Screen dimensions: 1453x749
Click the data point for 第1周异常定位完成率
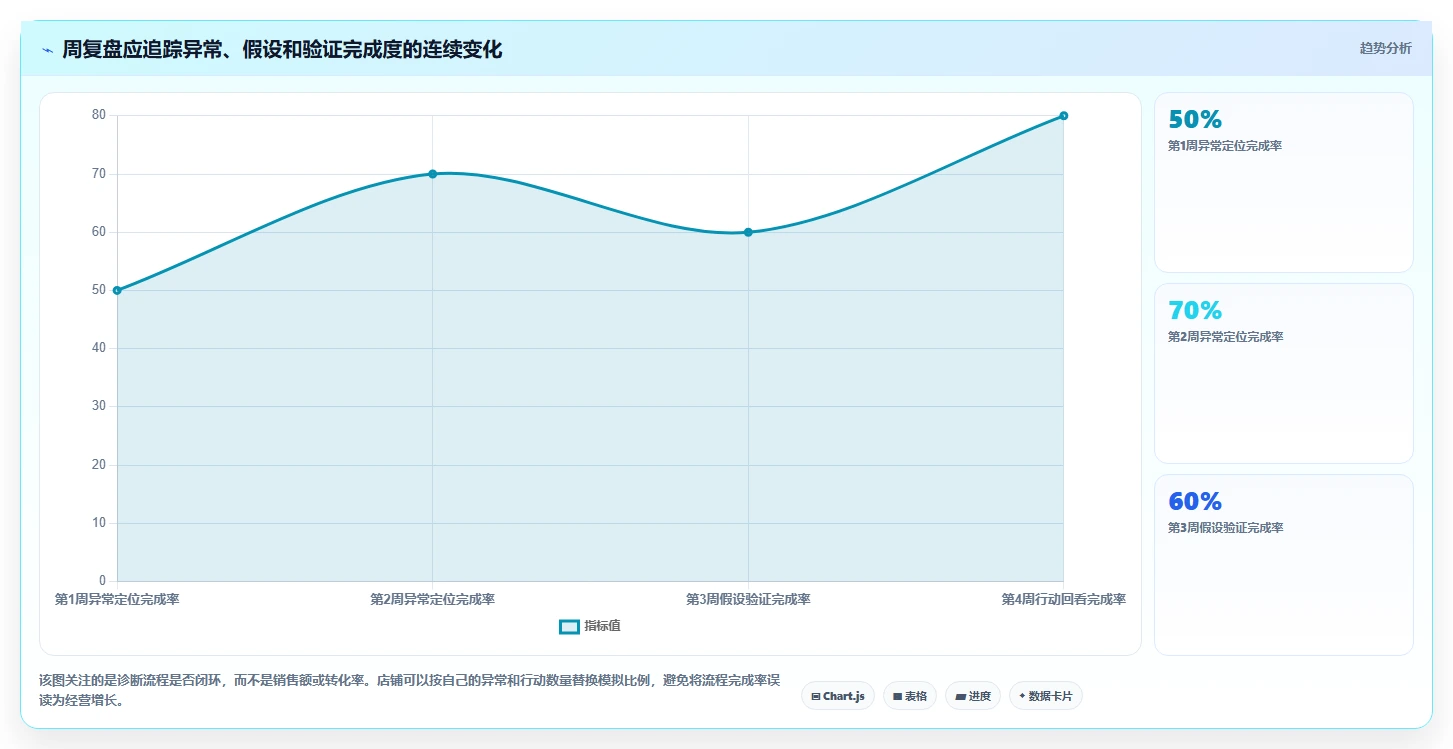point(117,290)
